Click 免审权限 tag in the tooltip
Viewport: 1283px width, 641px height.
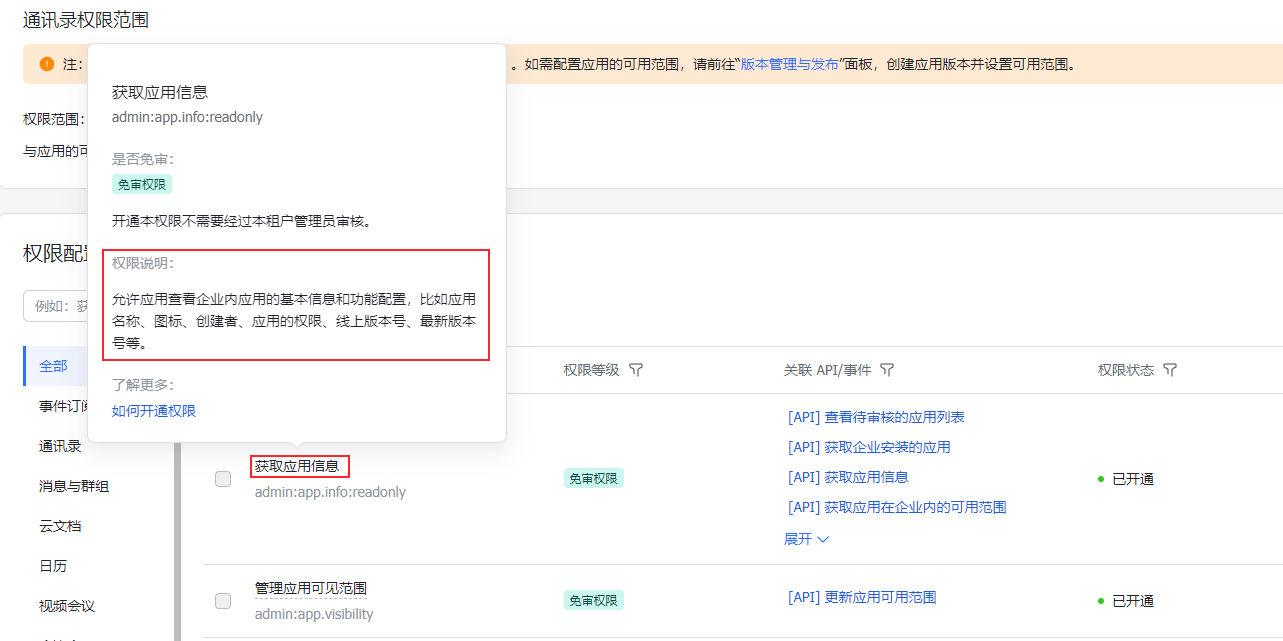click(142, 184)
